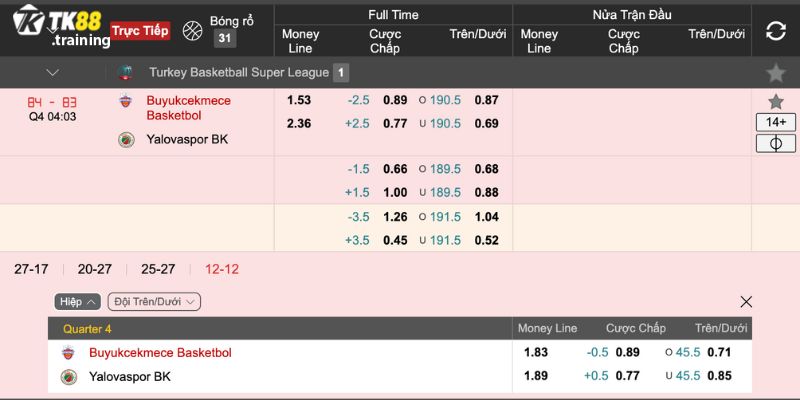Close the Quarter 4 panel with X

746,302
